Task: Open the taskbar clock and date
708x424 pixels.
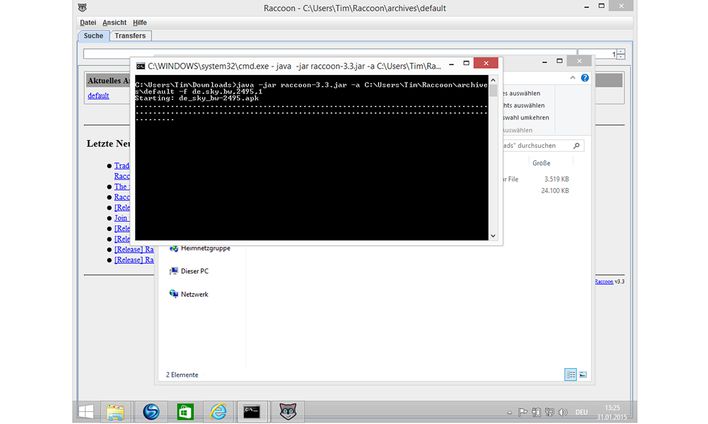Action: click(x=613, y=412)
